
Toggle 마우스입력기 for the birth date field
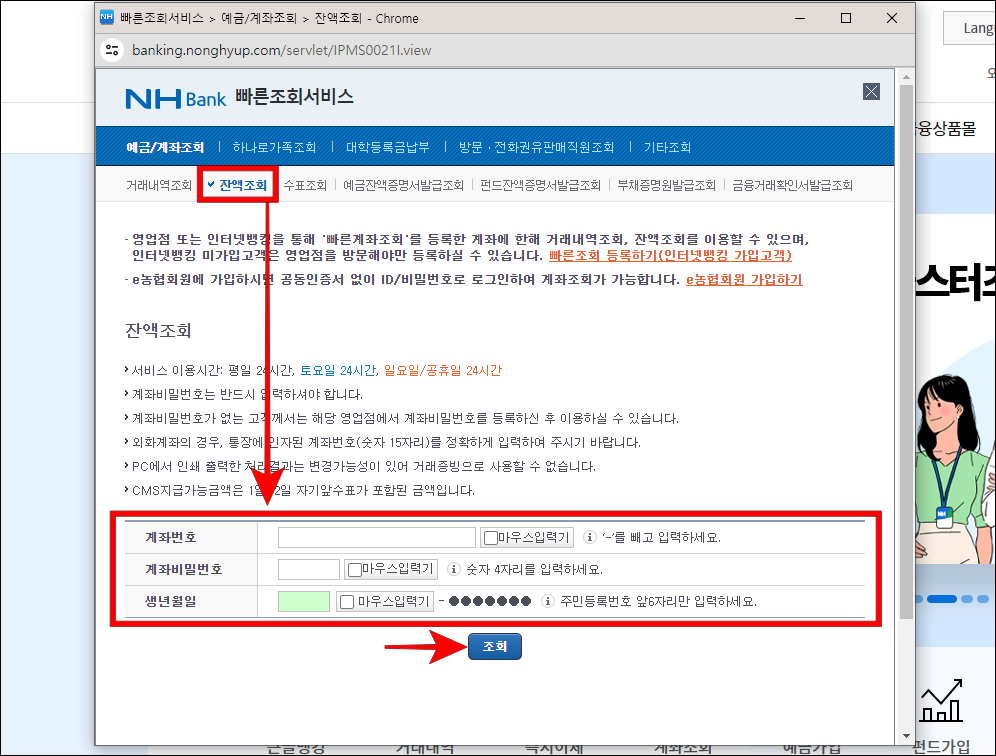tap(347, 599)
